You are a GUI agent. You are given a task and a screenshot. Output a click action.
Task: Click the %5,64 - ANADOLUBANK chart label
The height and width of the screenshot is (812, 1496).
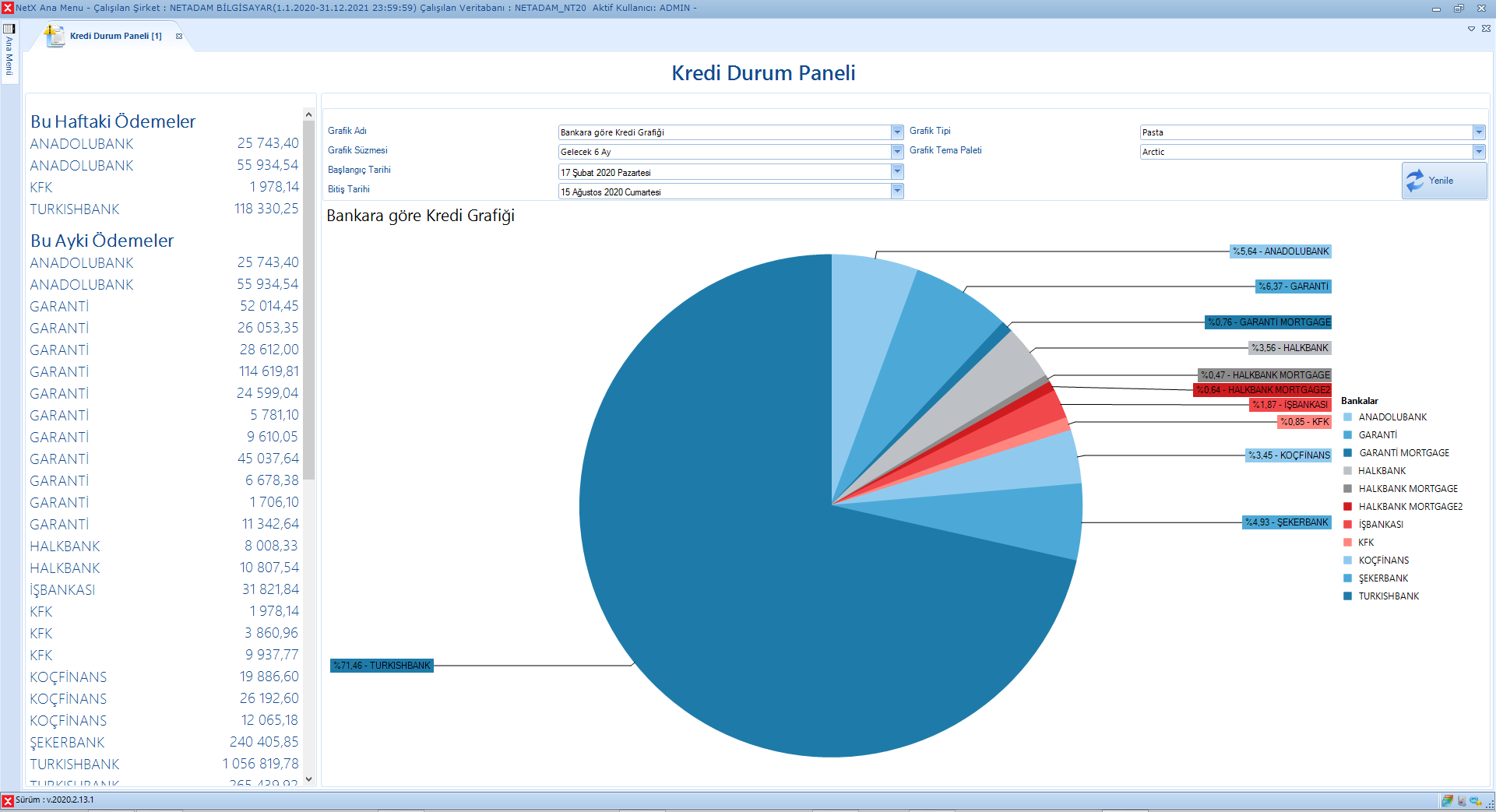[x=1281, y=251]
